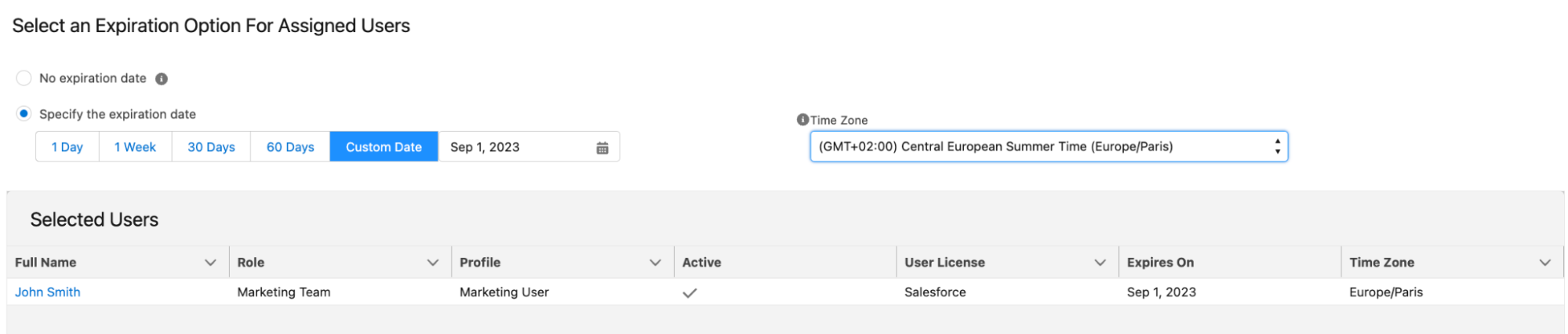Choose the 1 Week expiration option
Image resolution: width=1568 pixels, height=334 pixels.
[x=135, y=147]
